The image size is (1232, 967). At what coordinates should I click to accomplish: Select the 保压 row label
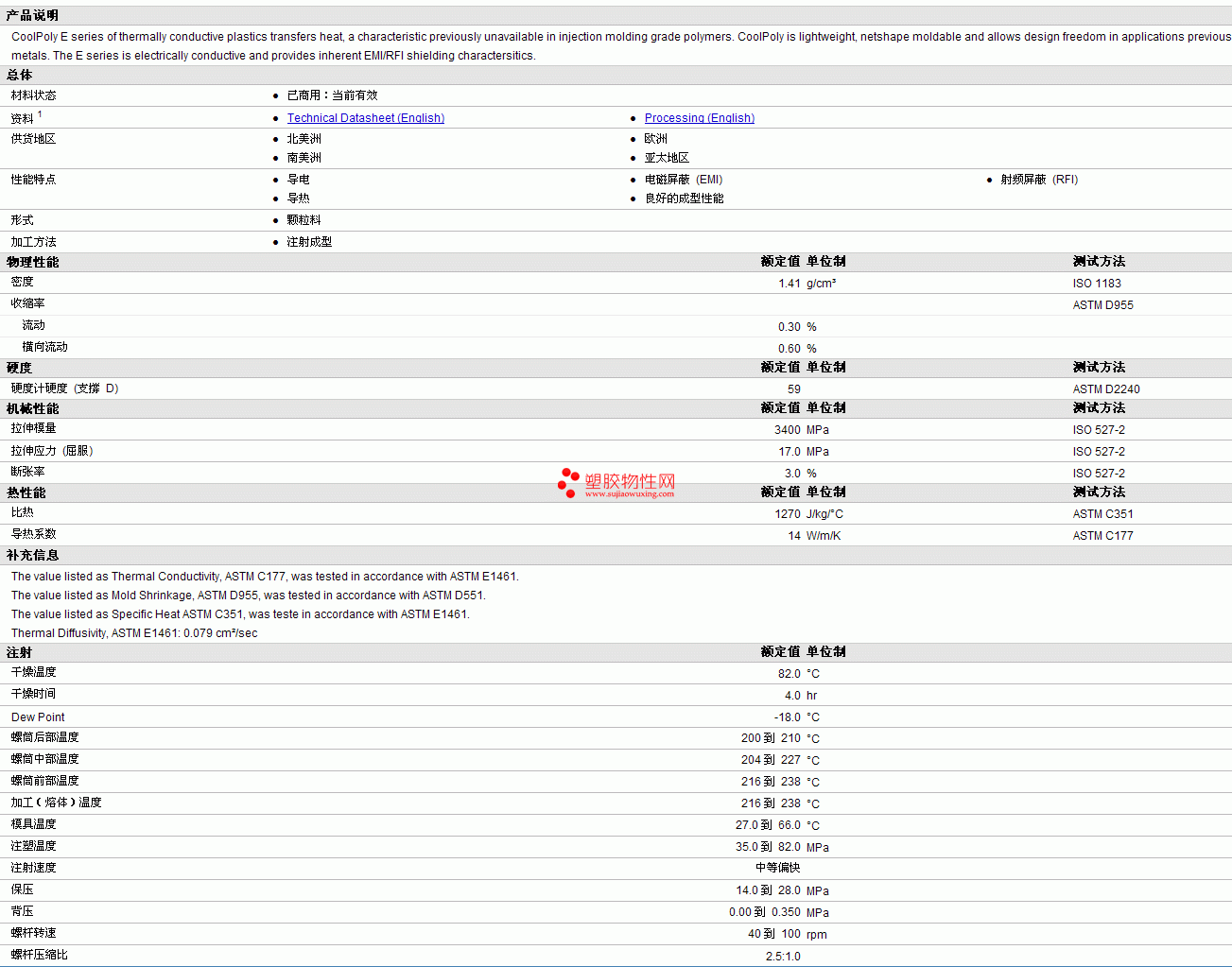click(x=22, y=889)
